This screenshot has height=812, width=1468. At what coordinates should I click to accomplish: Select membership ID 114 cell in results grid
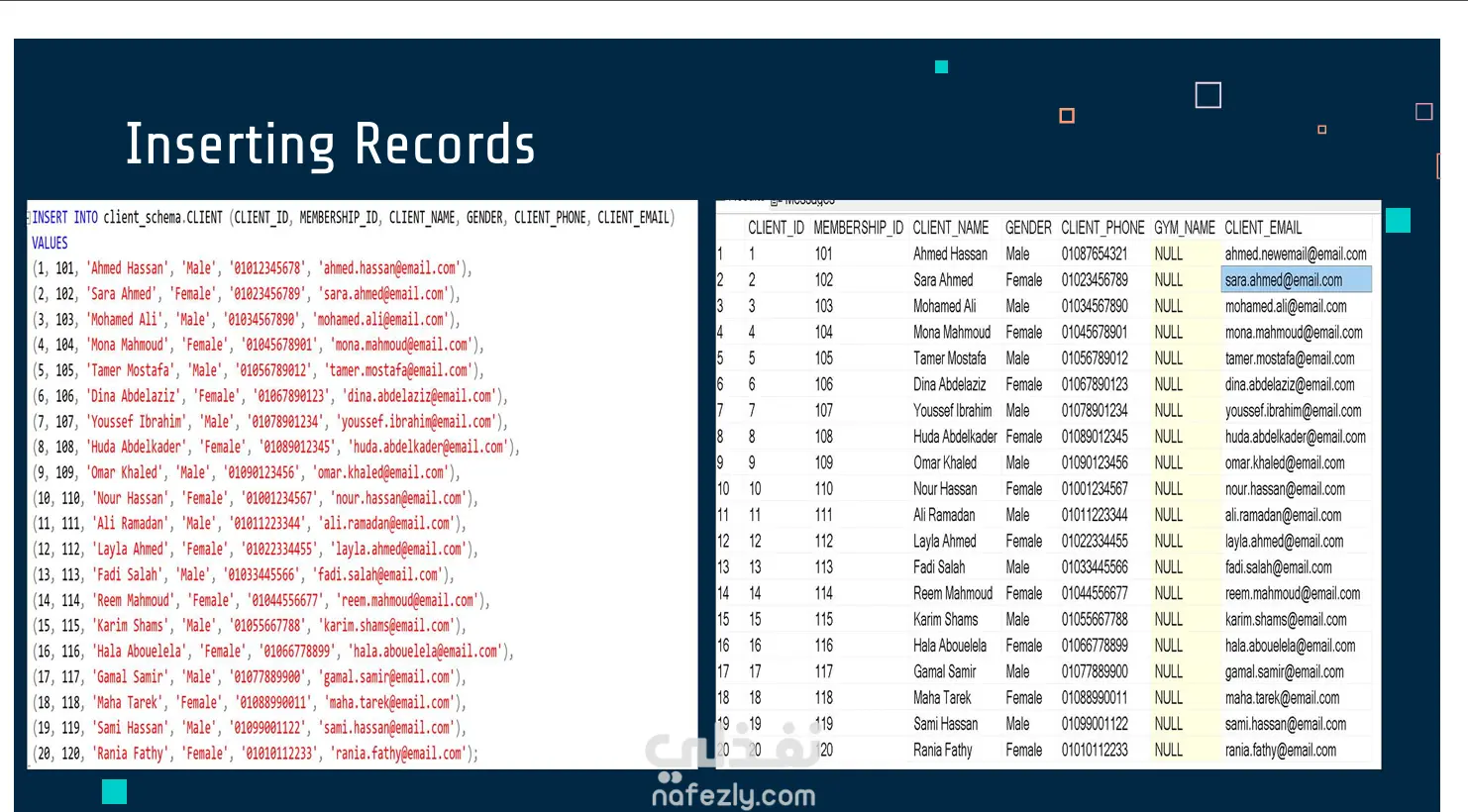824,593
